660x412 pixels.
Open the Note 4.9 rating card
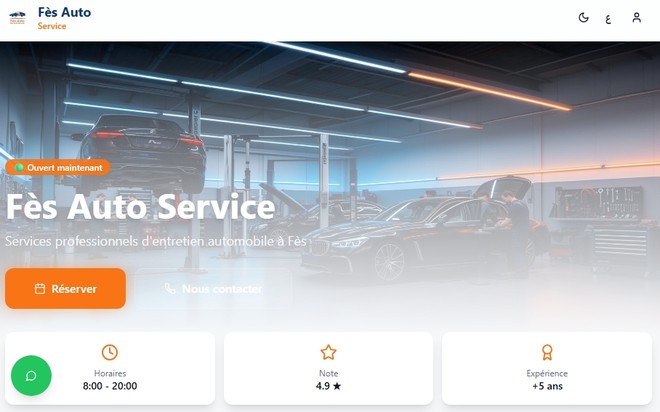[328, 368]
